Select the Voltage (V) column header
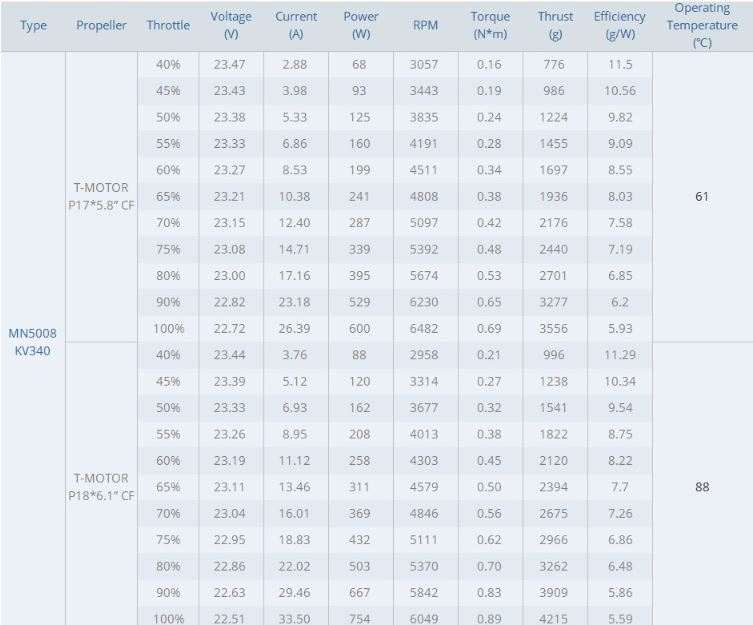This screenshot has height=625, width=753. pos(231,25)
